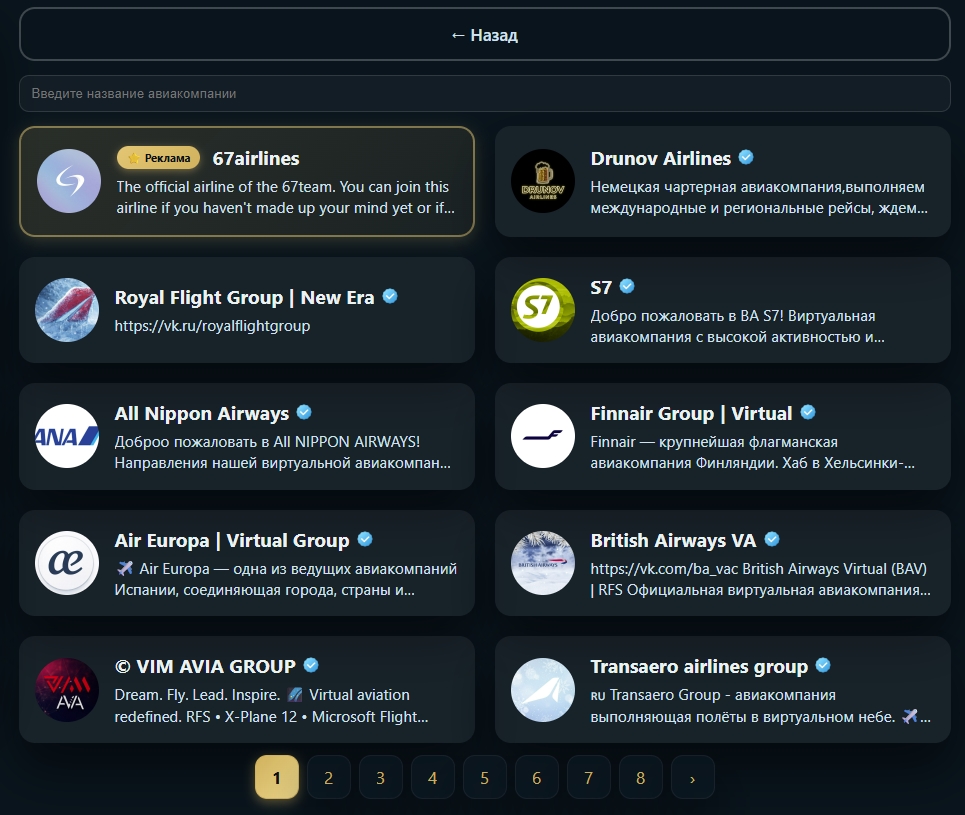965x815 pixels.
Task: Go to page 2 of results
Action: tap(329, 778)
